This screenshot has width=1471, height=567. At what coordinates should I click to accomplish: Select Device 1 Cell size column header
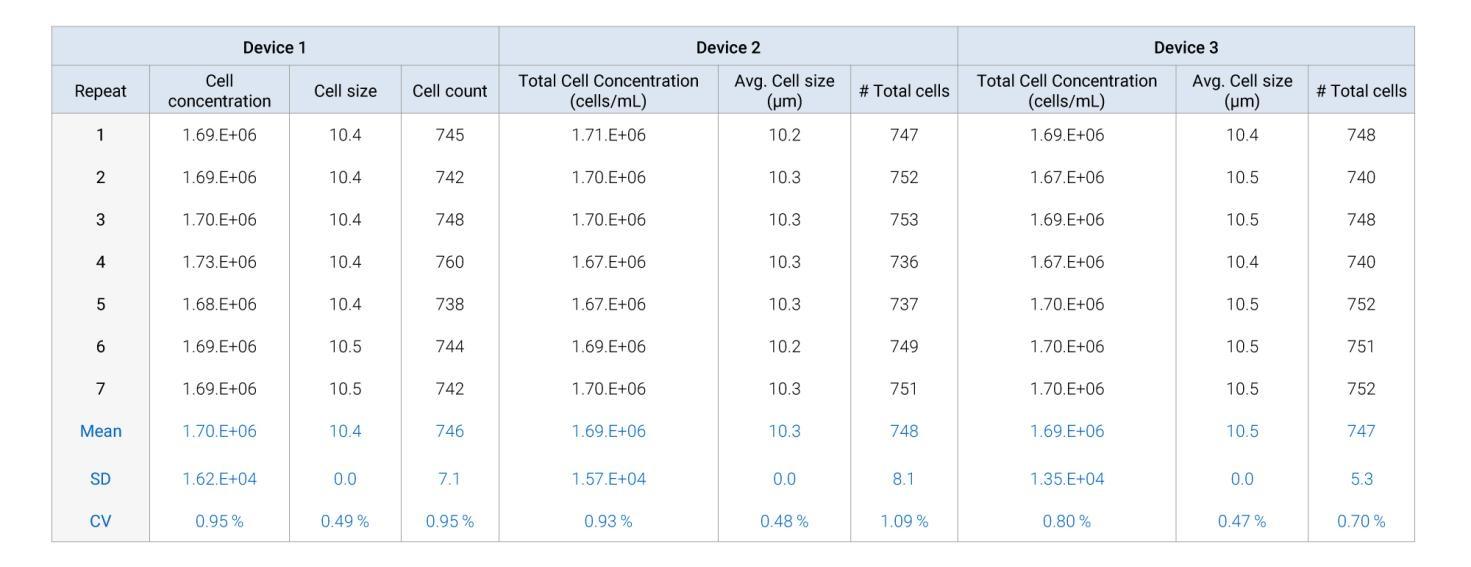tap(345, 91)
